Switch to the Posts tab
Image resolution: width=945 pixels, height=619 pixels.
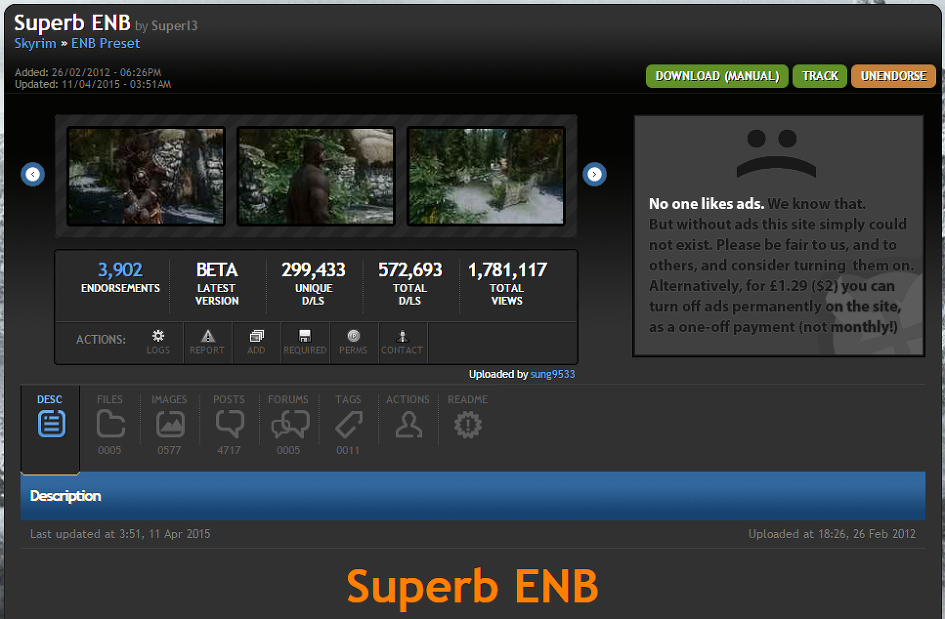[229, 424]
